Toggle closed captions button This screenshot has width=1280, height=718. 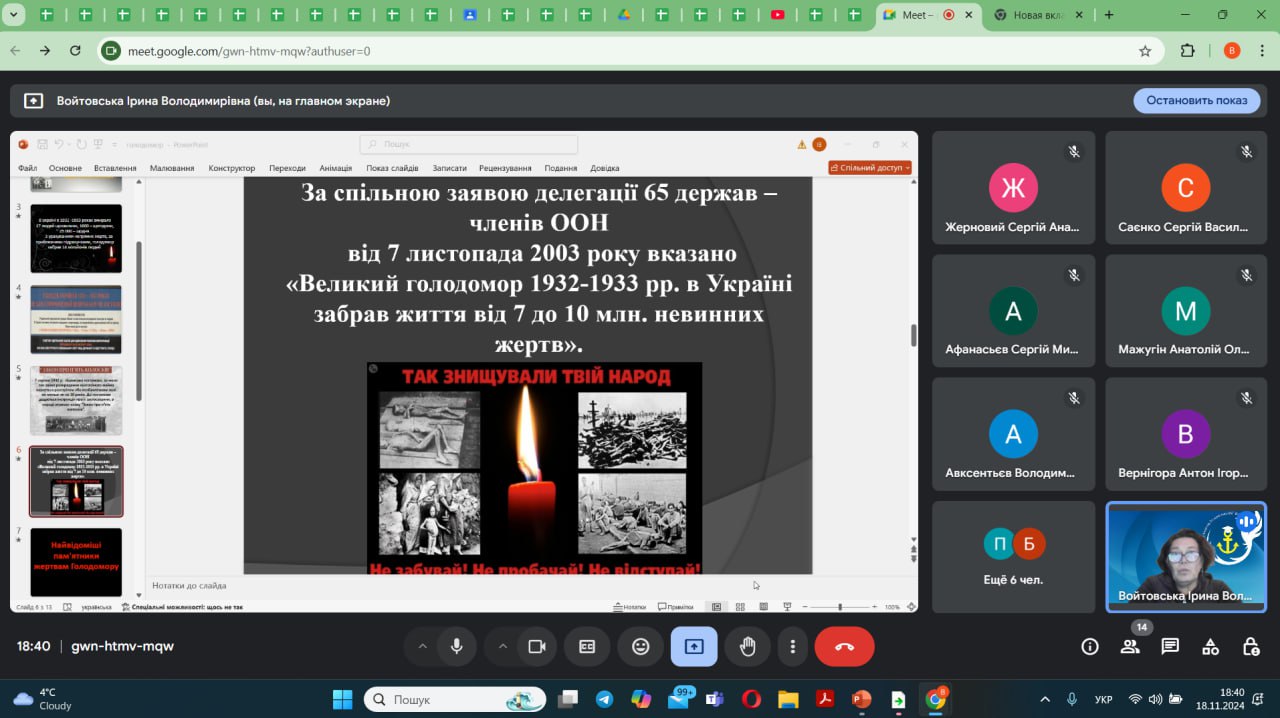588,646
